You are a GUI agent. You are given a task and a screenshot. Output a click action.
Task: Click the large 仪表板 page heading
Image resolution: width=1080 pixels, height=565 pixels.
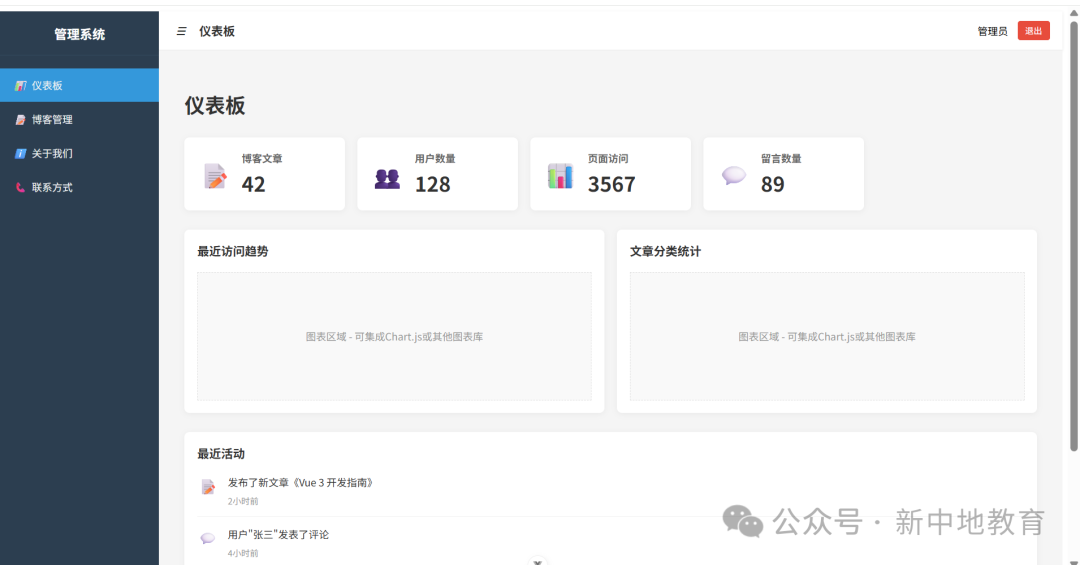tap(215, 105)
